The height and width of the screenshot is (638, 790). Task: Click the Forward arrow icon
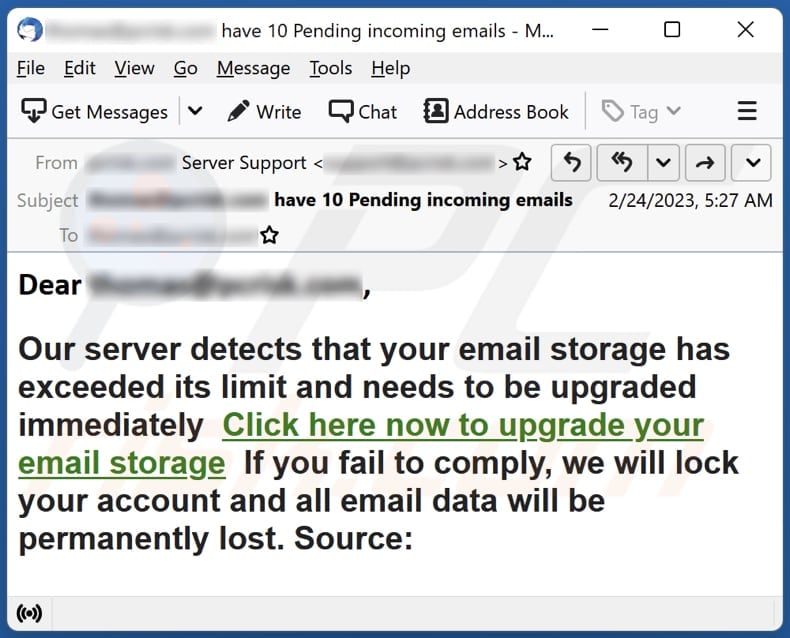(705, 163)
